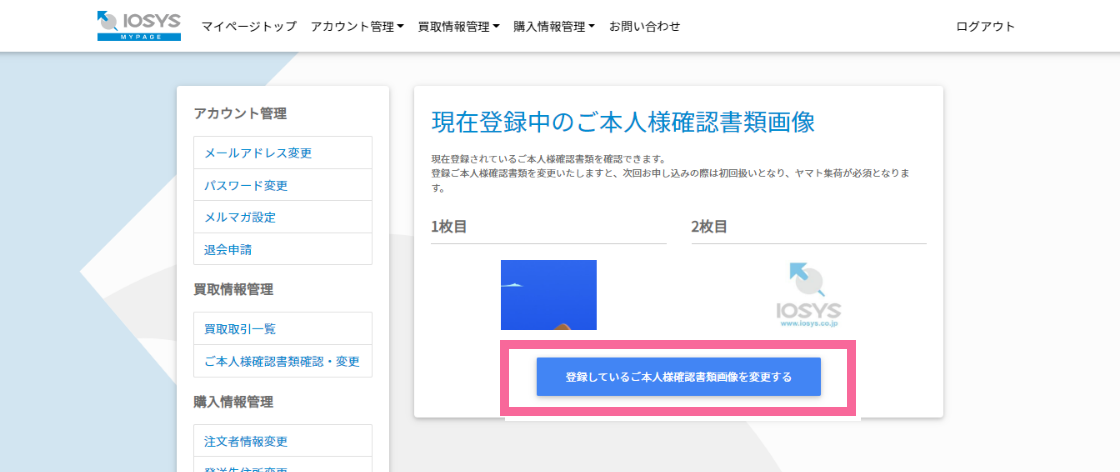
Task: Expand the 購入情報管理 dropdown in top navigation
Action: point(554,27)
